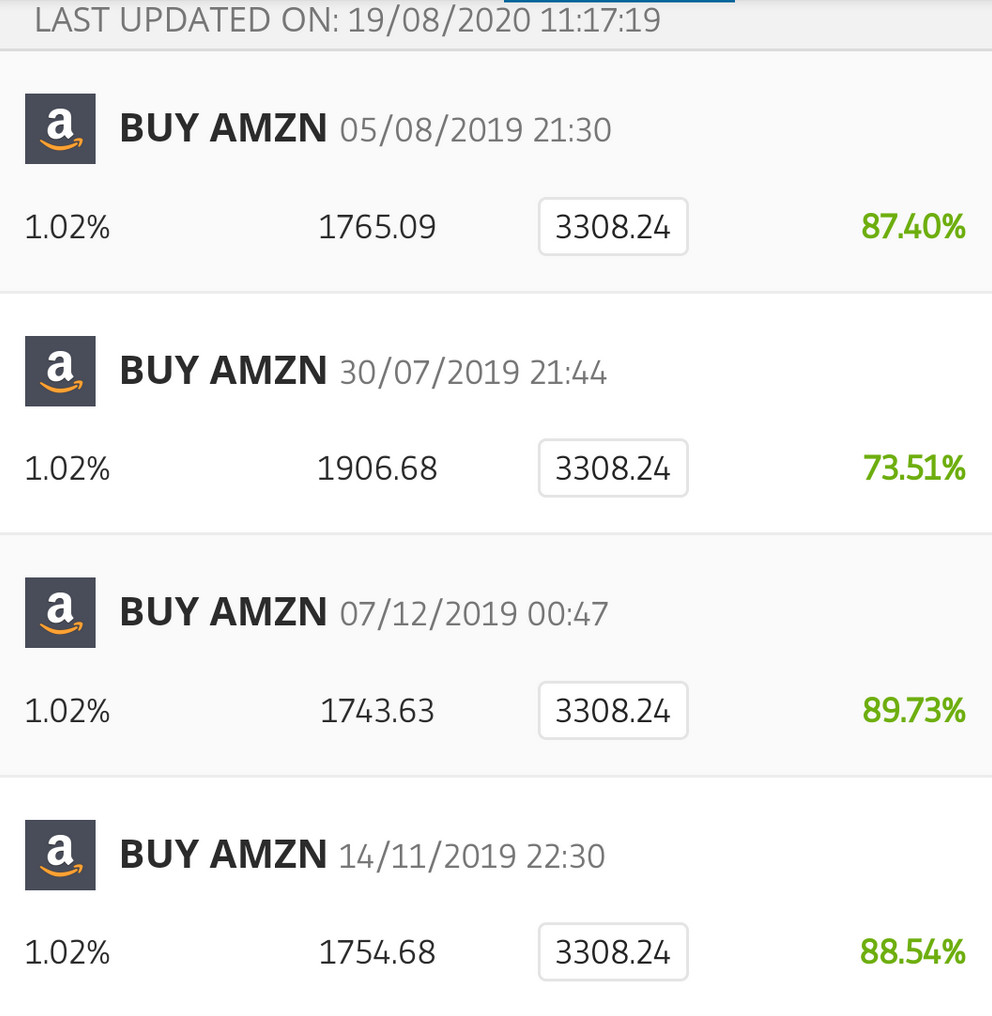Click Amazon logo on 07/12/2019 trade

(x=60, y=612)
